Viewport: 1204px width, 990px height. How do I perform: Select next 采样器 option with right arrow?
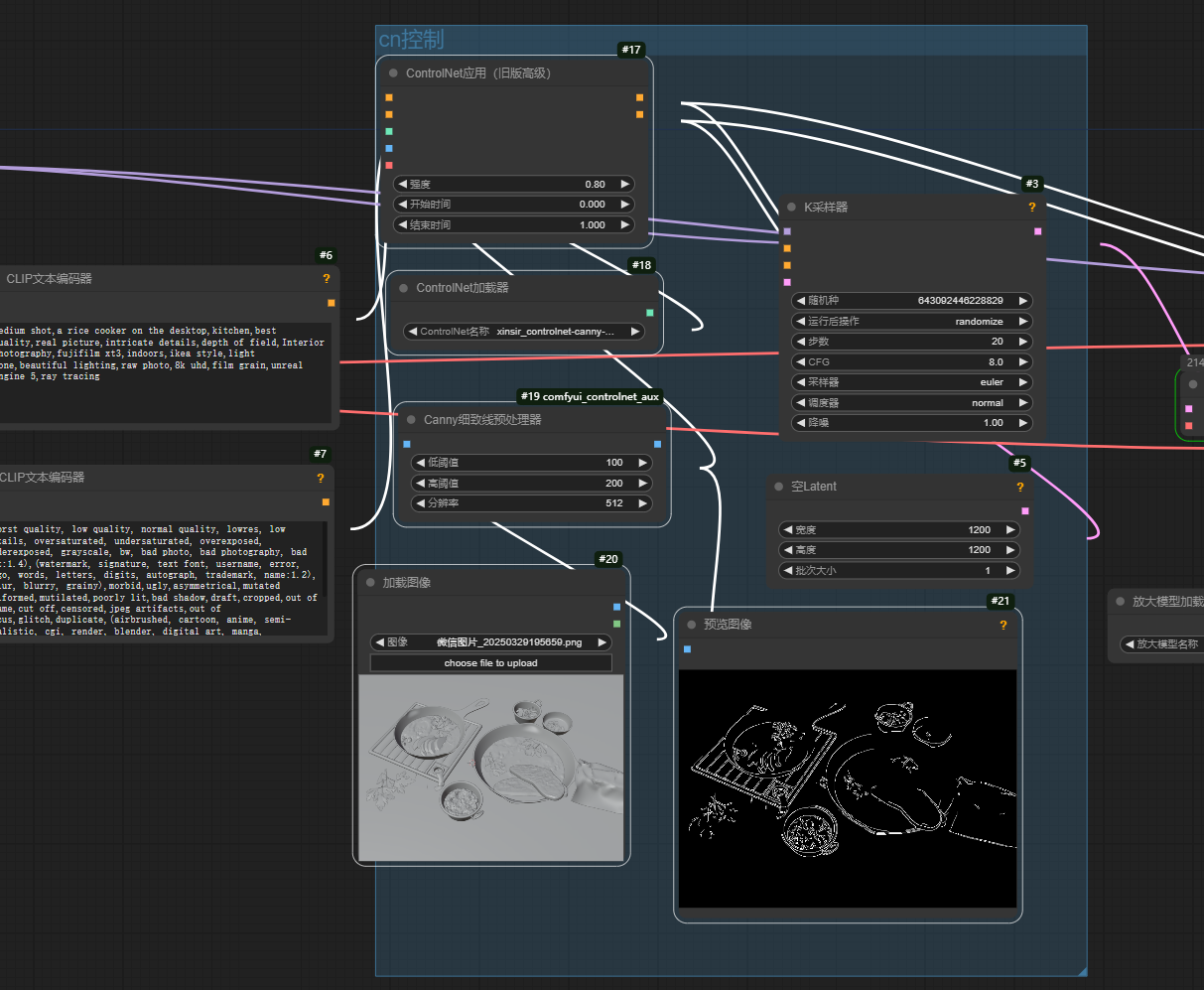tap(1023, 382)
